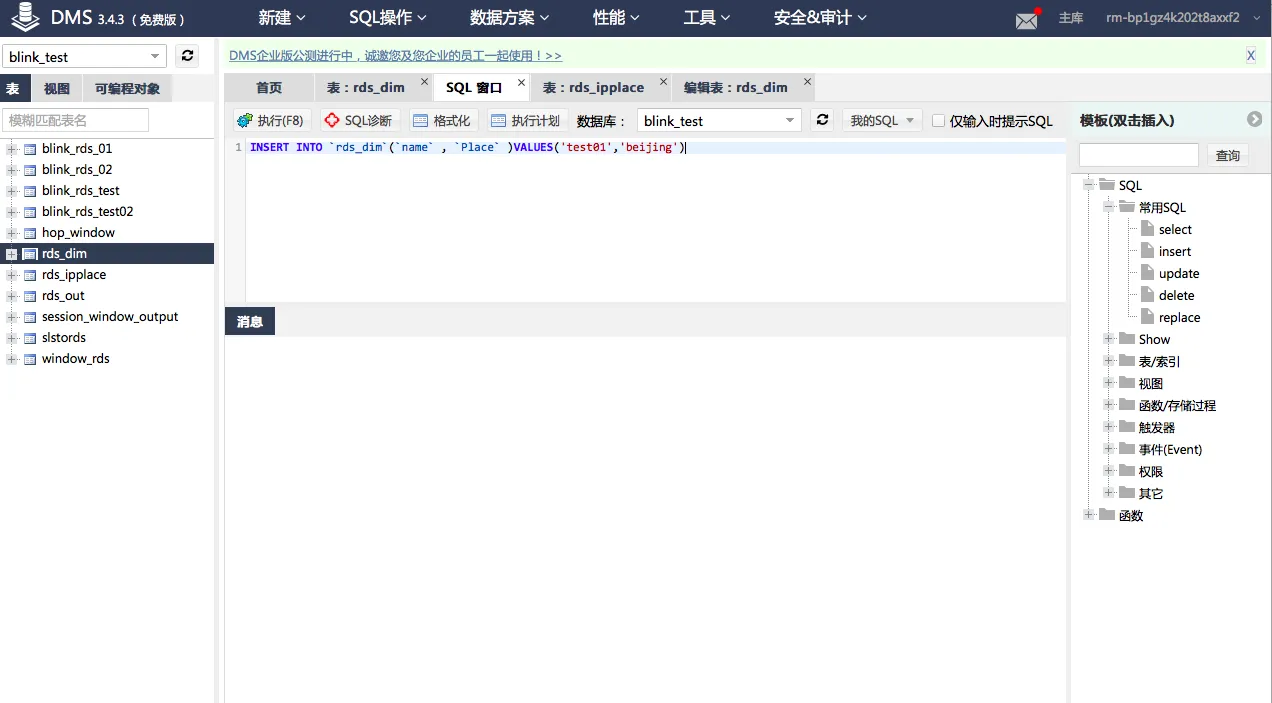The width and height of the screenshot is (1272, 703).
Task: Select the slstords table
Action: click(x=64, y=338)
